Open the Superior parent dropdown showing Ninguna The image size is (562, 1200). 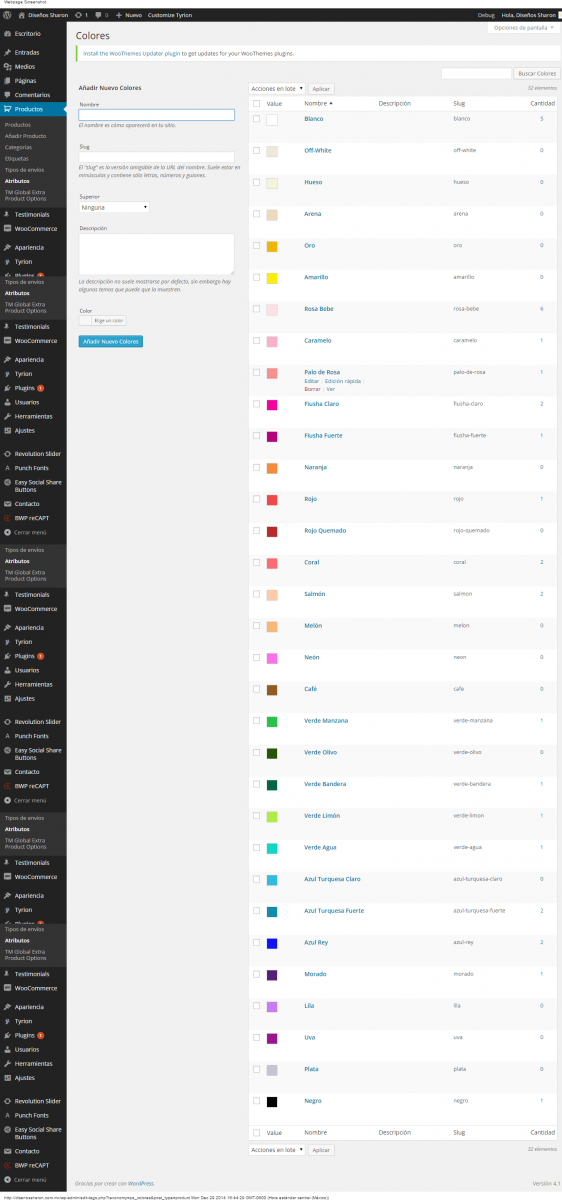point(114,207)
